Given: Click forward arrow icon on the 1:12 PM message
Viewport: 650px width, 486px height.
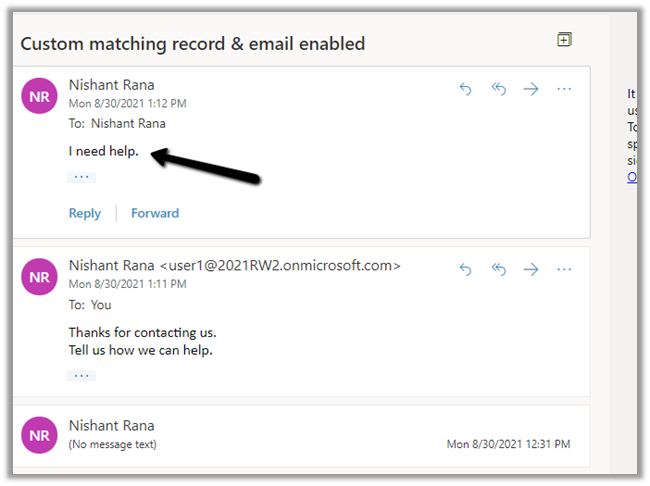Looking at the screenshot, I should [531, 89].
